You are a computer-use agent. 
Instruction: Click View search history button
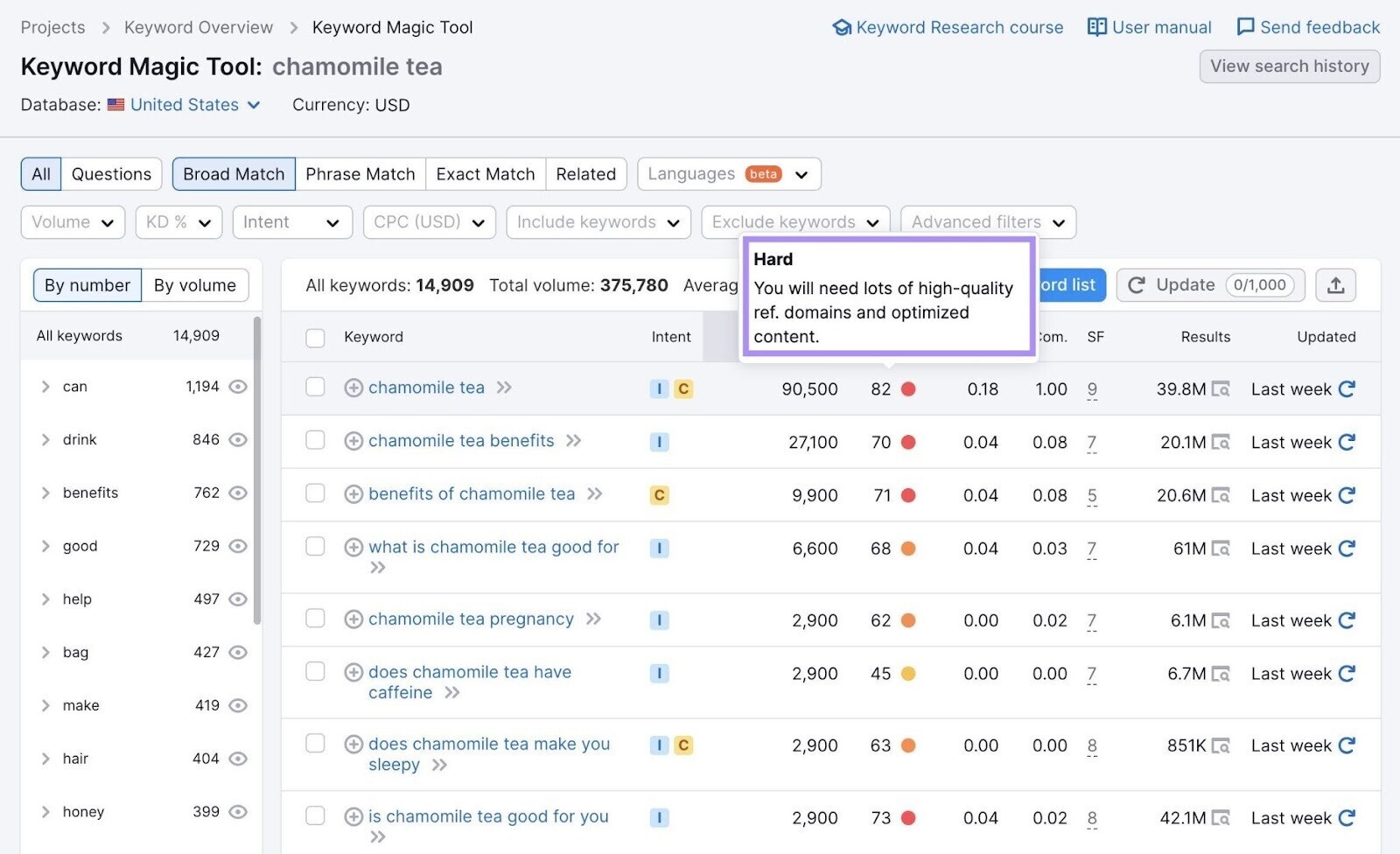pyautogui.click(x=1289, y=66)
